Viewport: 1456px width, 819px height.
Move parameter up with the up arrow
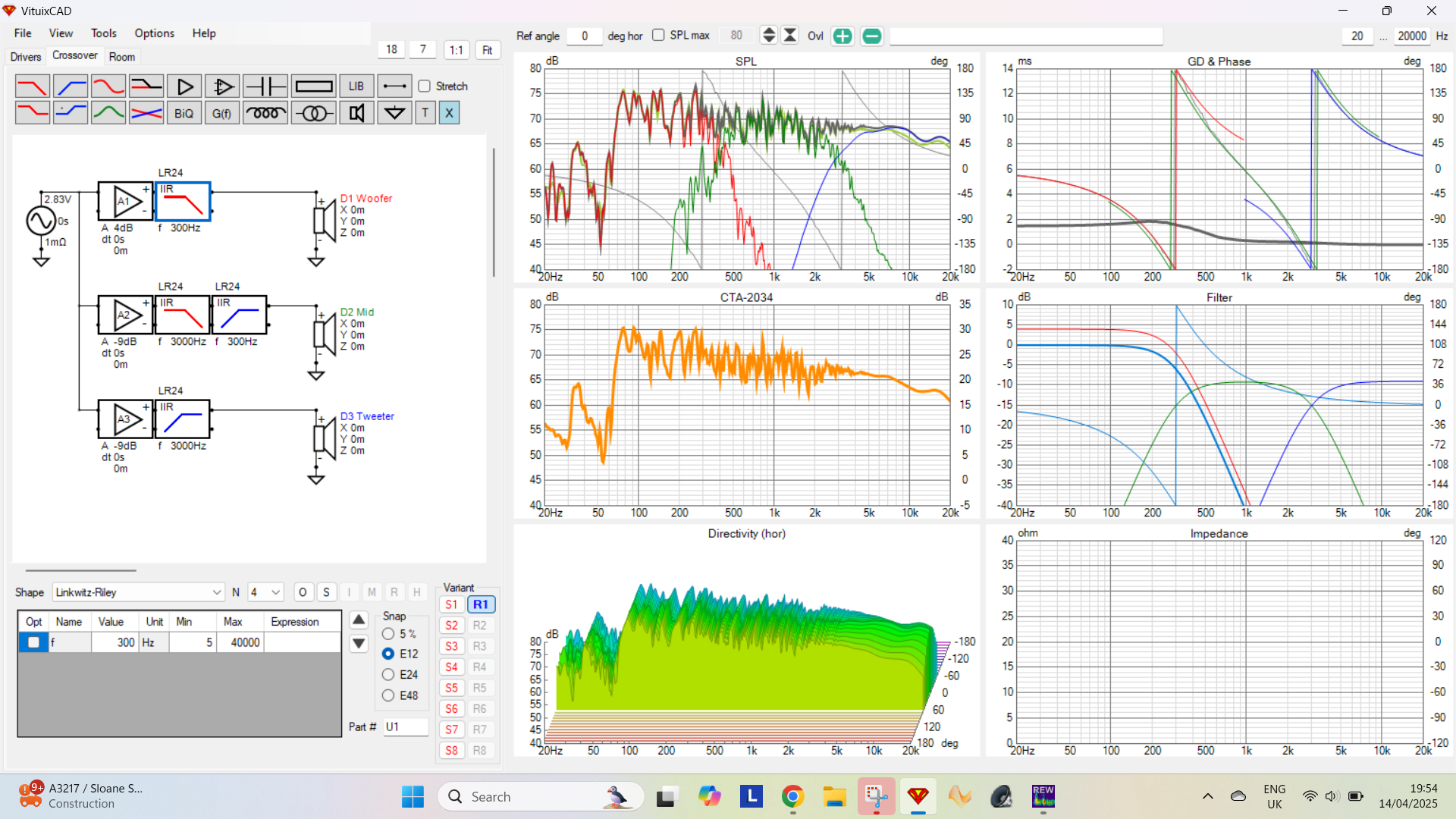(359, 620)
